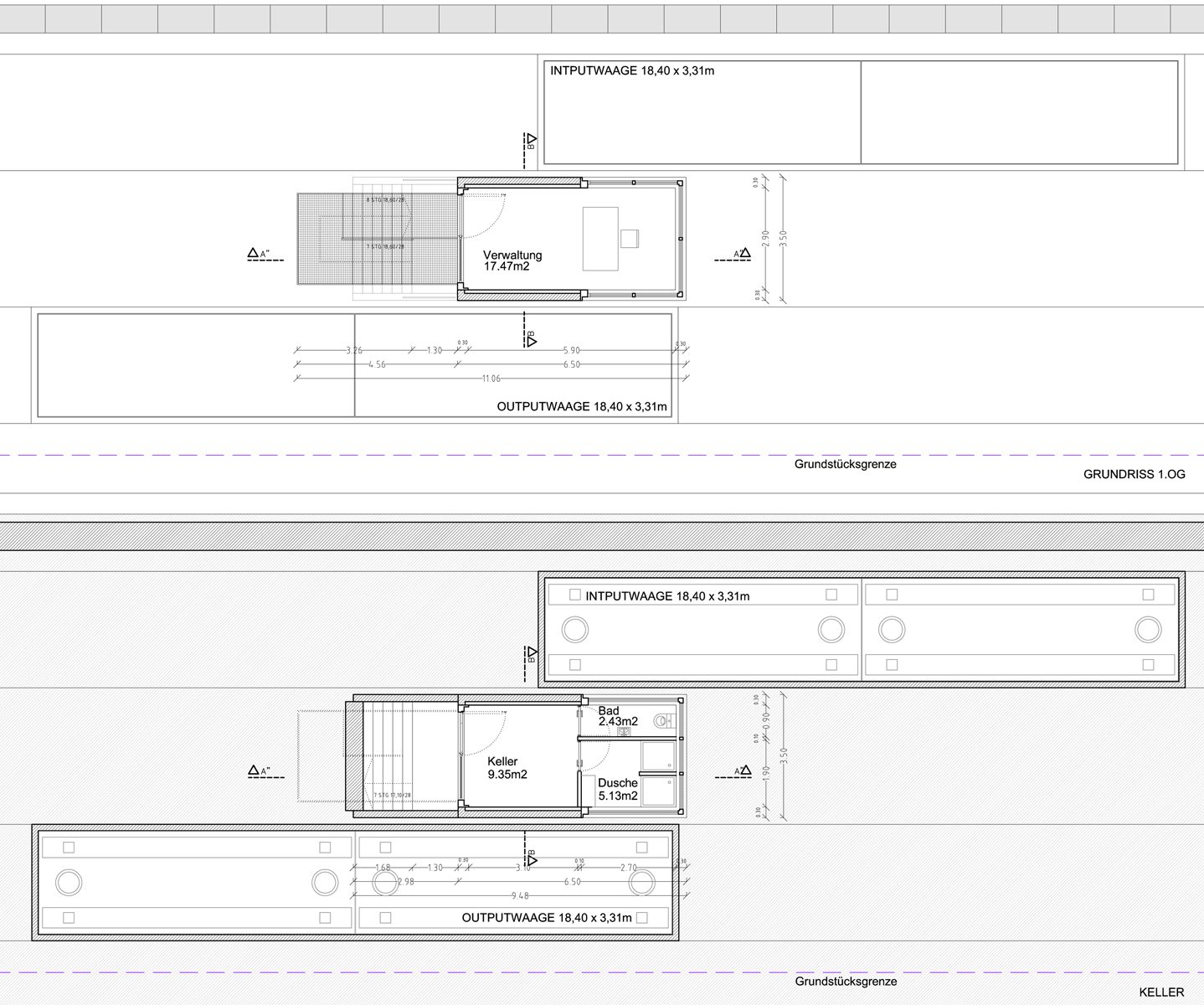Select the 11.06 overall dimension on the 1.OG plan
The width and height of the screenshot is (1204, 1005).
[x=491, y=379]
